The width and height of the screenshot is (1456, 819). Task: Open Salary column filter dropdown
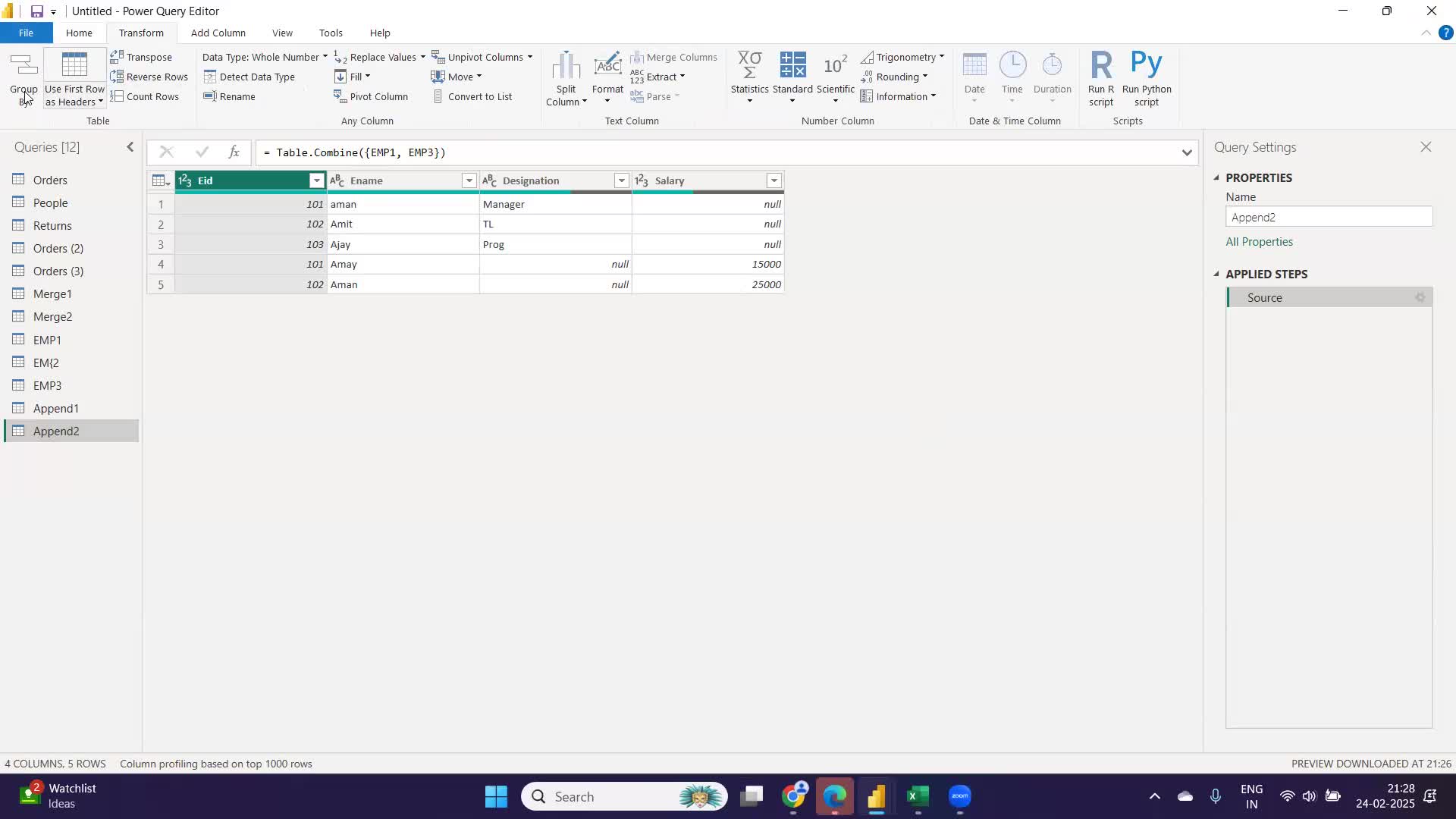pos(773,180)
